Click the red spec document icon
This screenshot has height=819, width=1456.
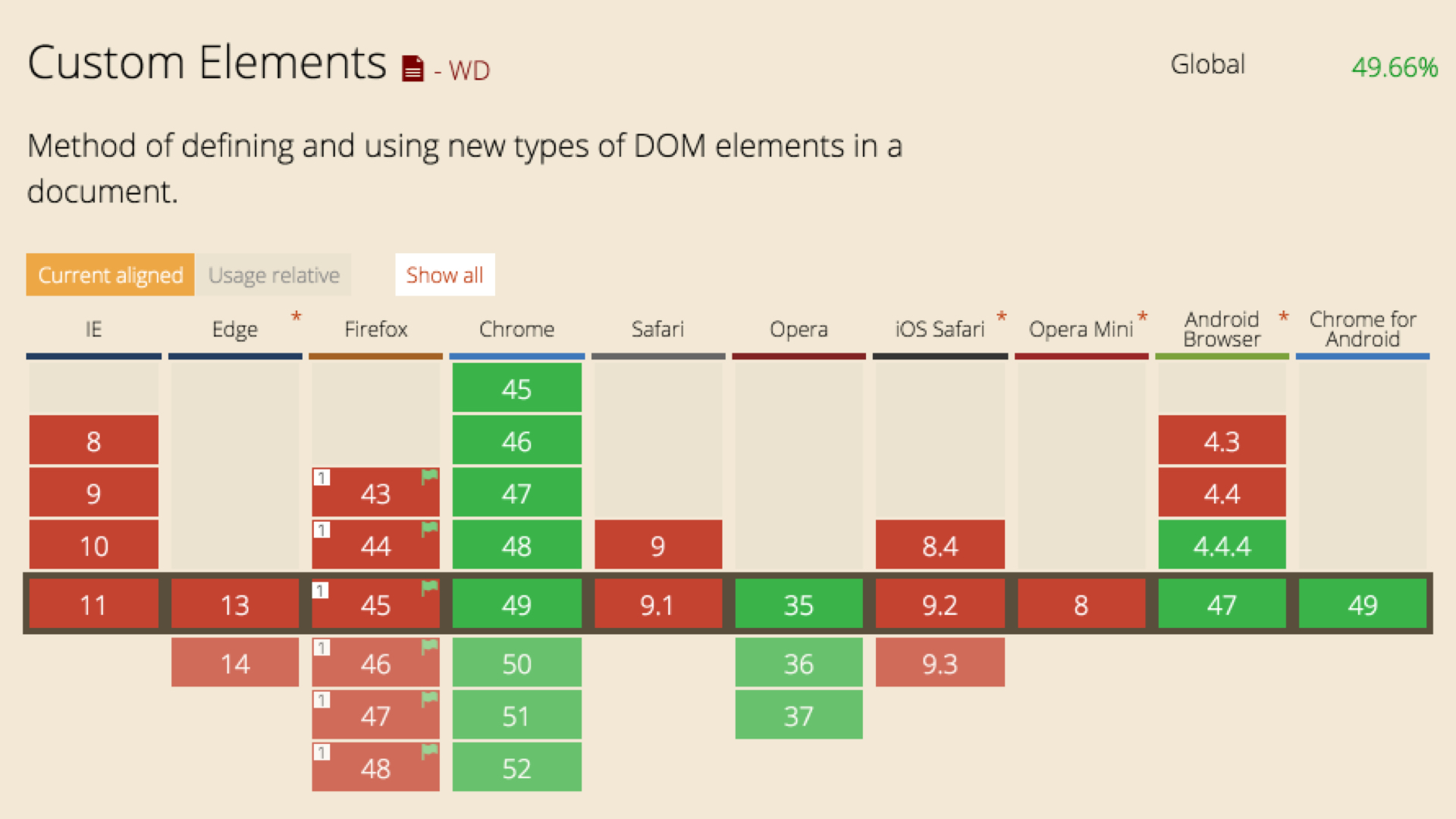[413, 68]
